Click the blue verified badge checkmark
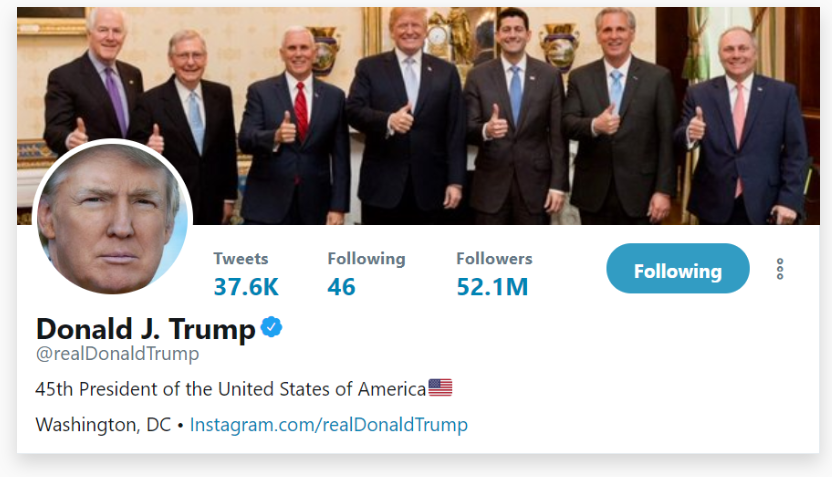The height and width of the screenshot is (477, 832). tap(271, 326)
